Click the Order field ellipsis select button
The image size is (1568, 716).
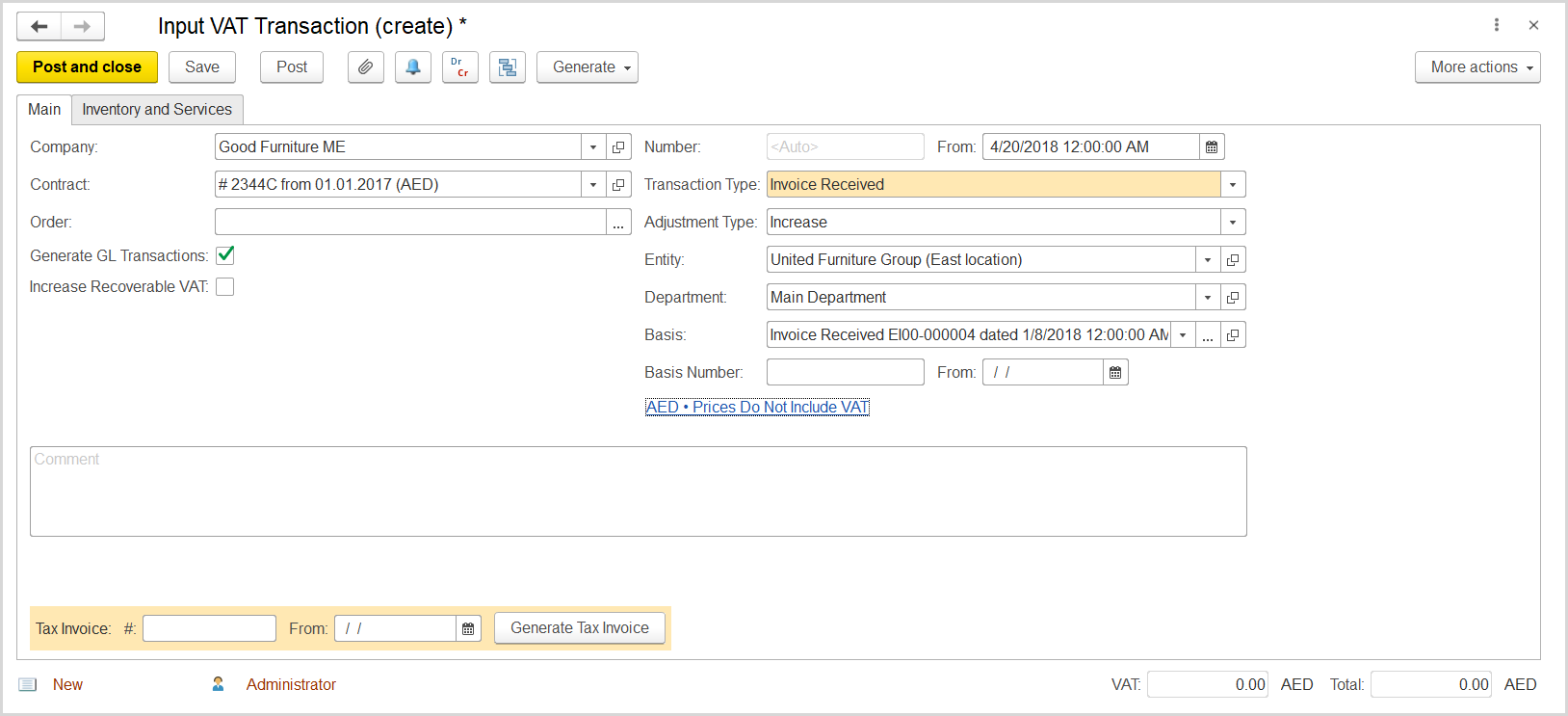click(618, 223)
